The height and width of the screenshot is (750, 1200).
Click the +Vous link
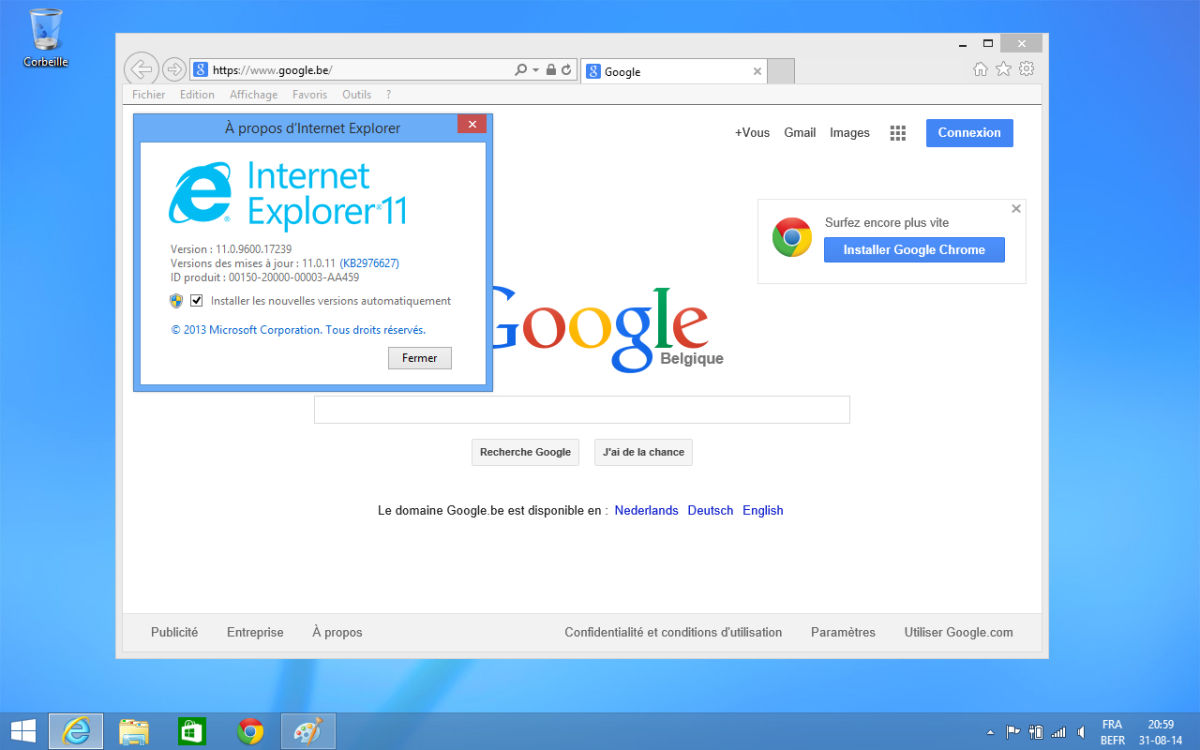point(752,133)
